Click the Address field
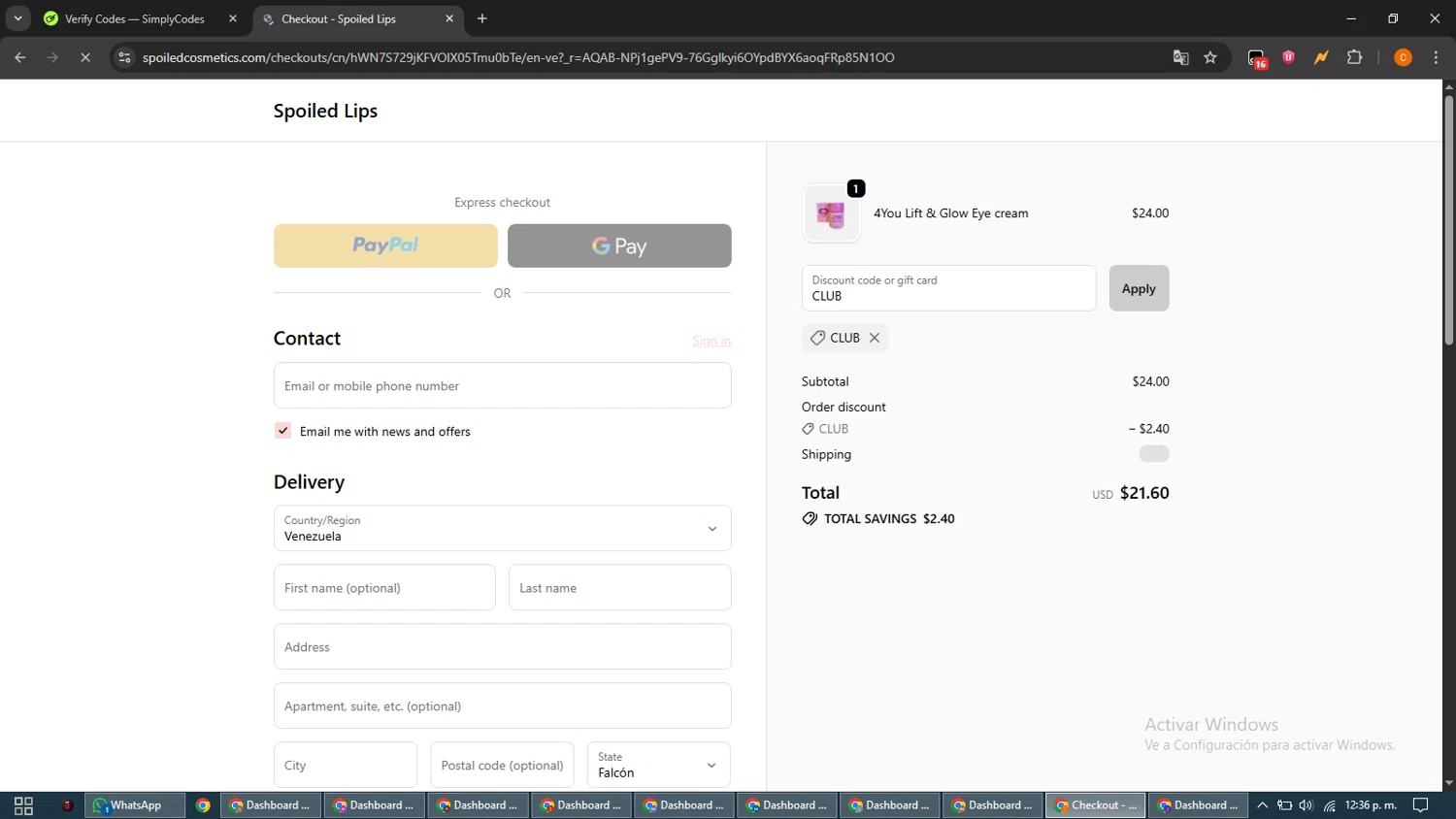 [502, 646]
